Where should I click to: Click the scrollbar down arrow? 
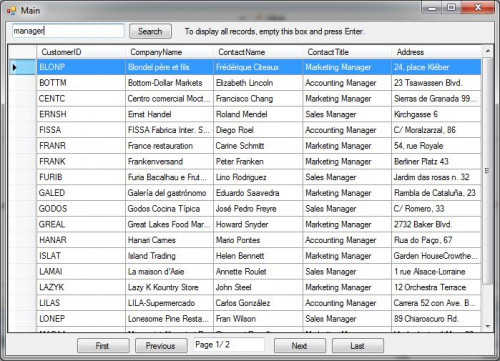(488, 326)
